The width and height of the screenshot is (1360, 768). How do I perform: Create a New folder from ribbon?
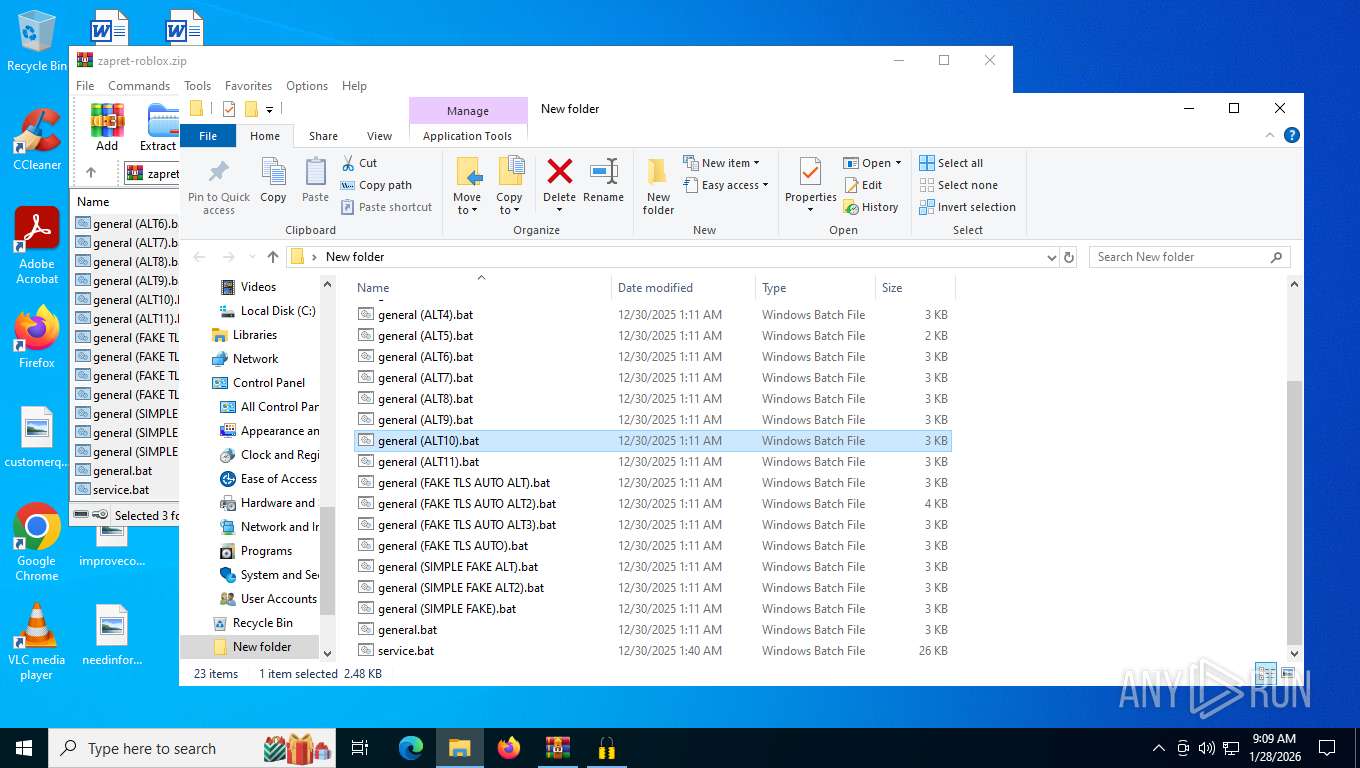[x=658, y=186]
